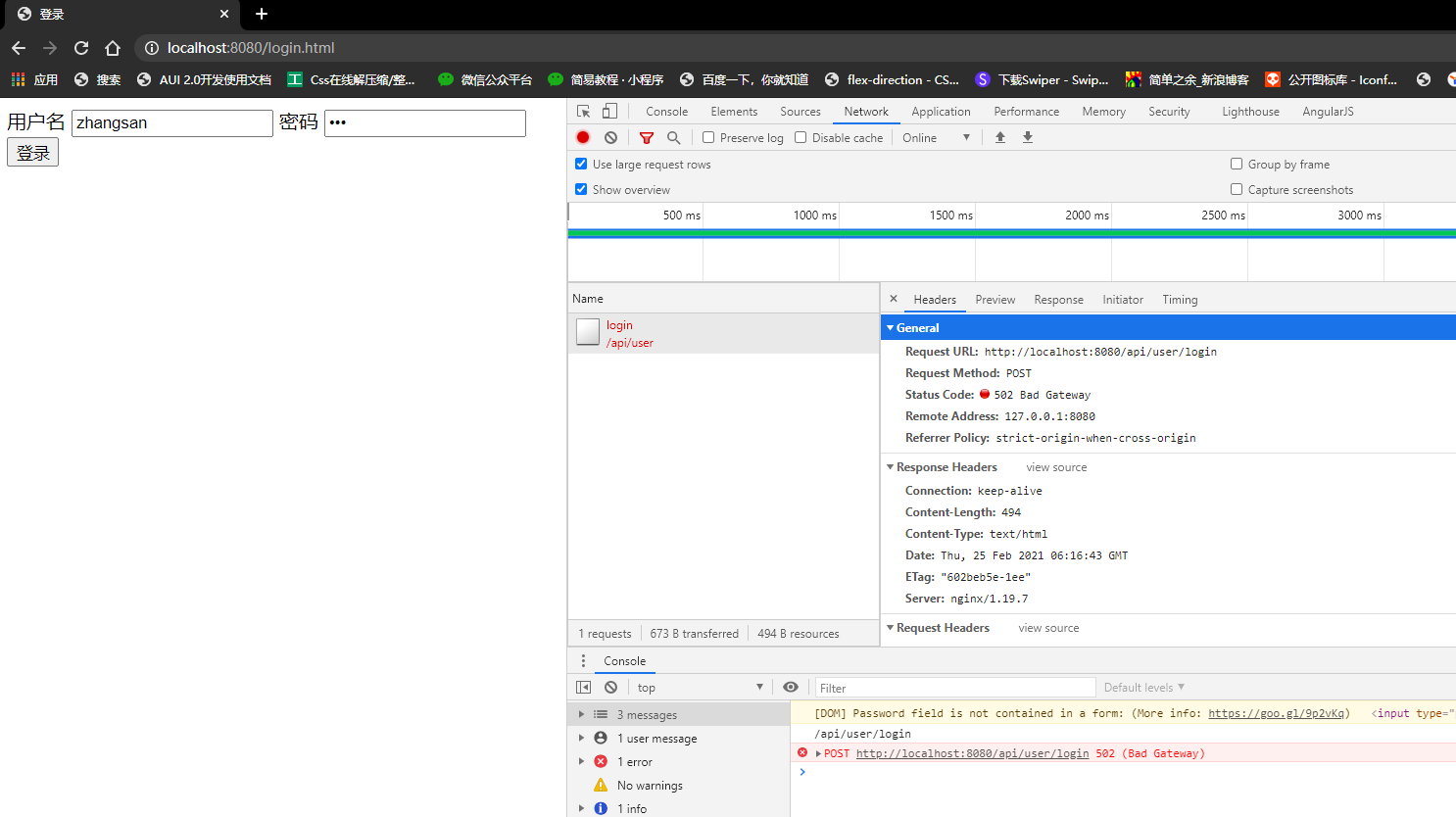Select the inspect element picker icon
The image size is (1456, 817).
(x=584, y=112)
